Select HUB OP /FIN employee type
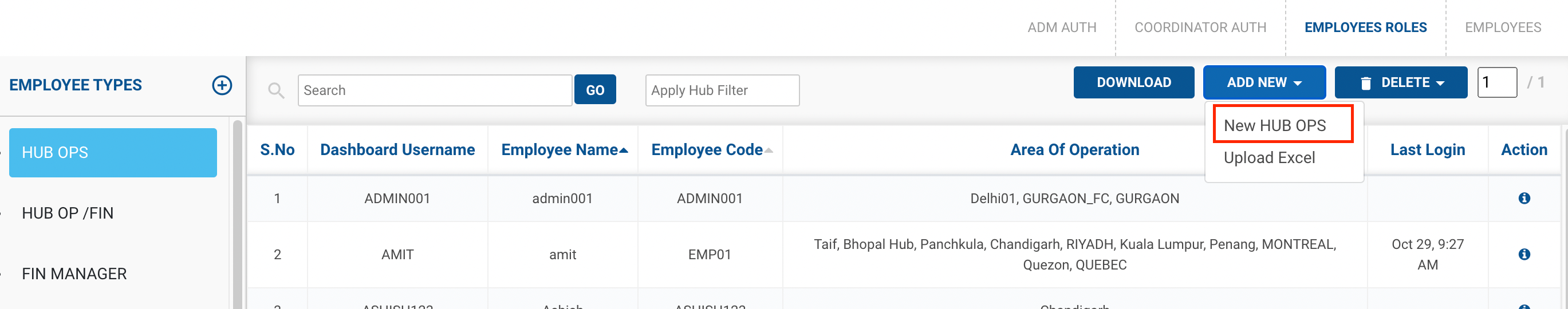1568x309 pixels. [68, 213]
